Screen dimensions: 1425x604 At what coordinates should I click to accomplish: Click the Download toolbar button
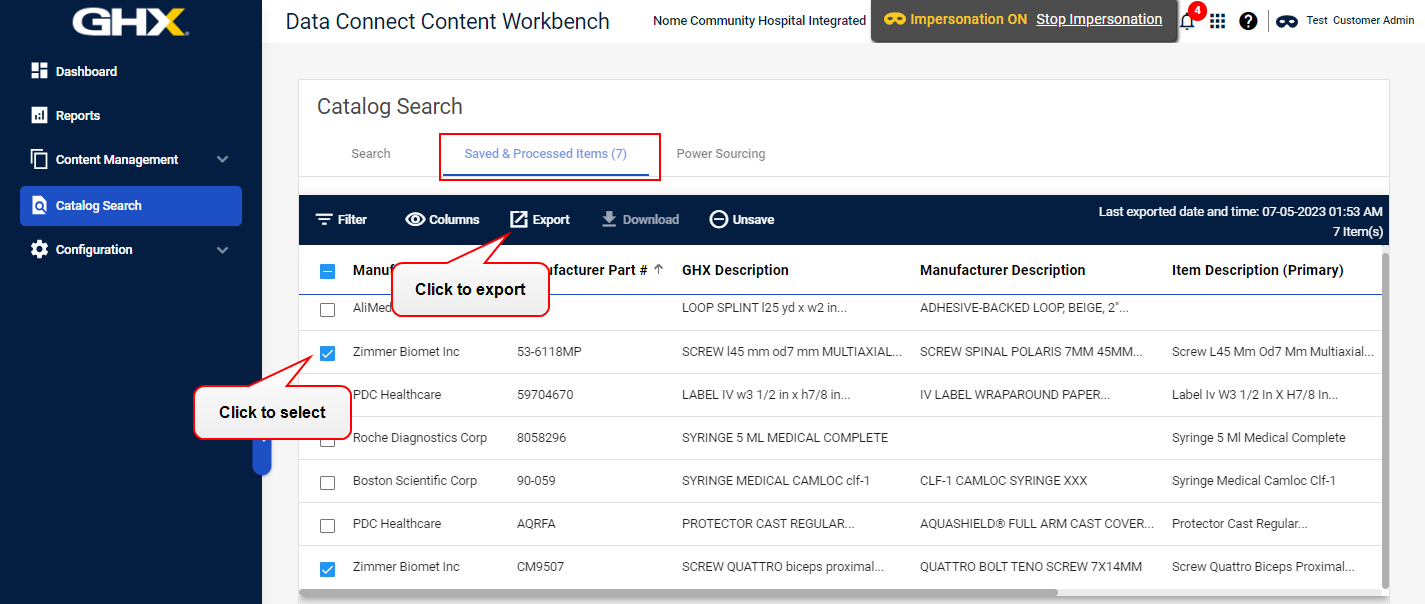[639, 220]
